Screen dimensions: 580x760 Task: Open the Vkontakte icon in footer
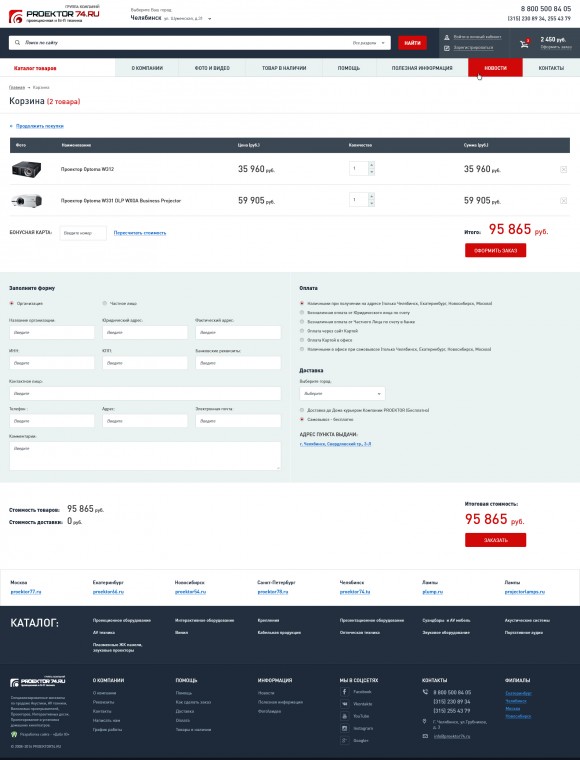[345, 704]
